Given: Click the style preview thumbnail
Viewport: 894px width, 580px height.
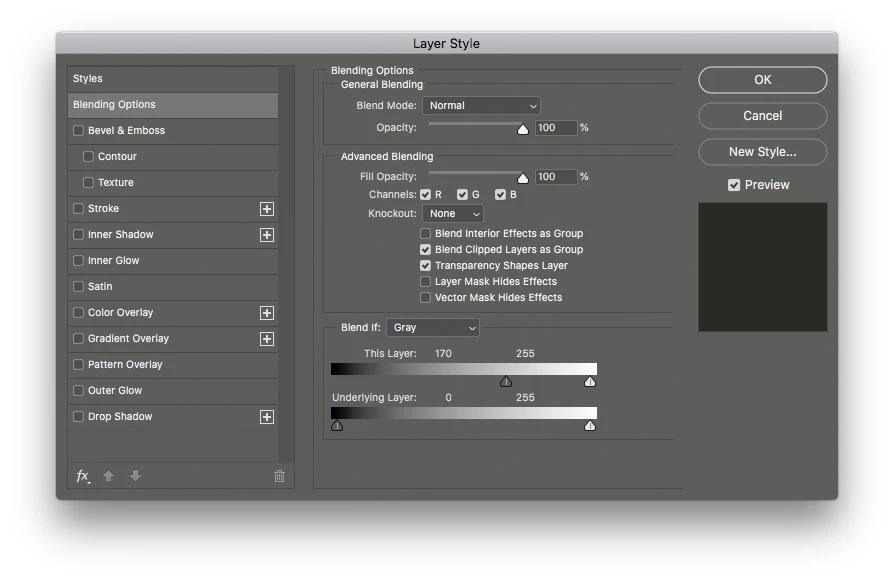Looking at the screenshot, I should click(763, 267).
